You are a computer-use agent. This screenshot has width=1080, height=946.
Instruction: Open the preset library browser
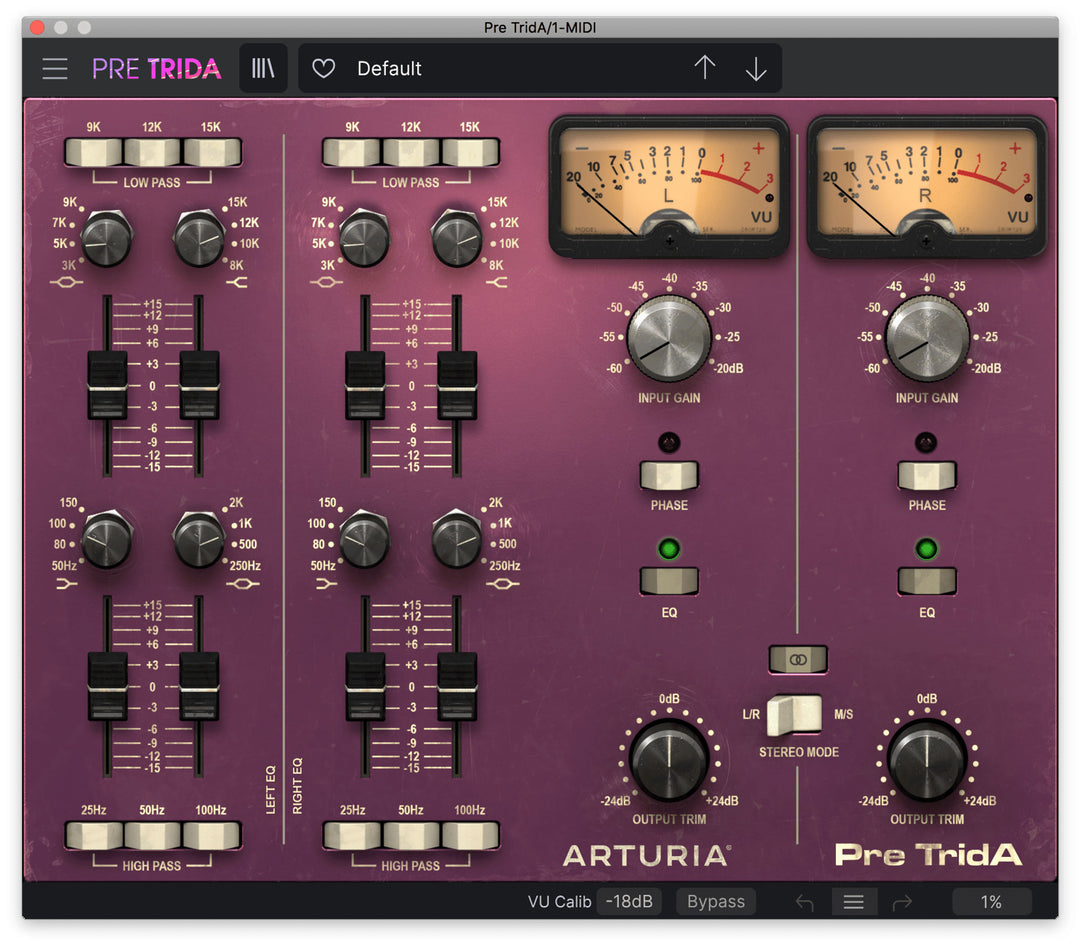tap(263, 68)
